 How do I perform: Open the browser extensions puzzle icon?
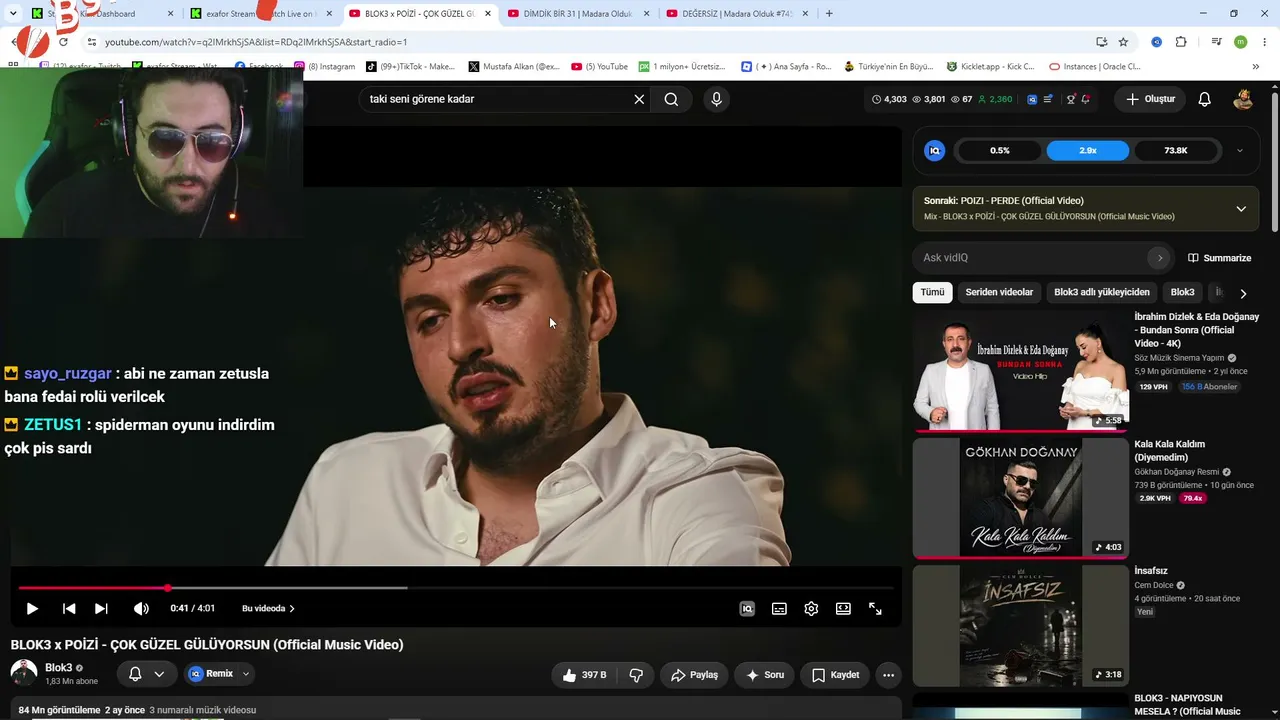coord(1181,42)
